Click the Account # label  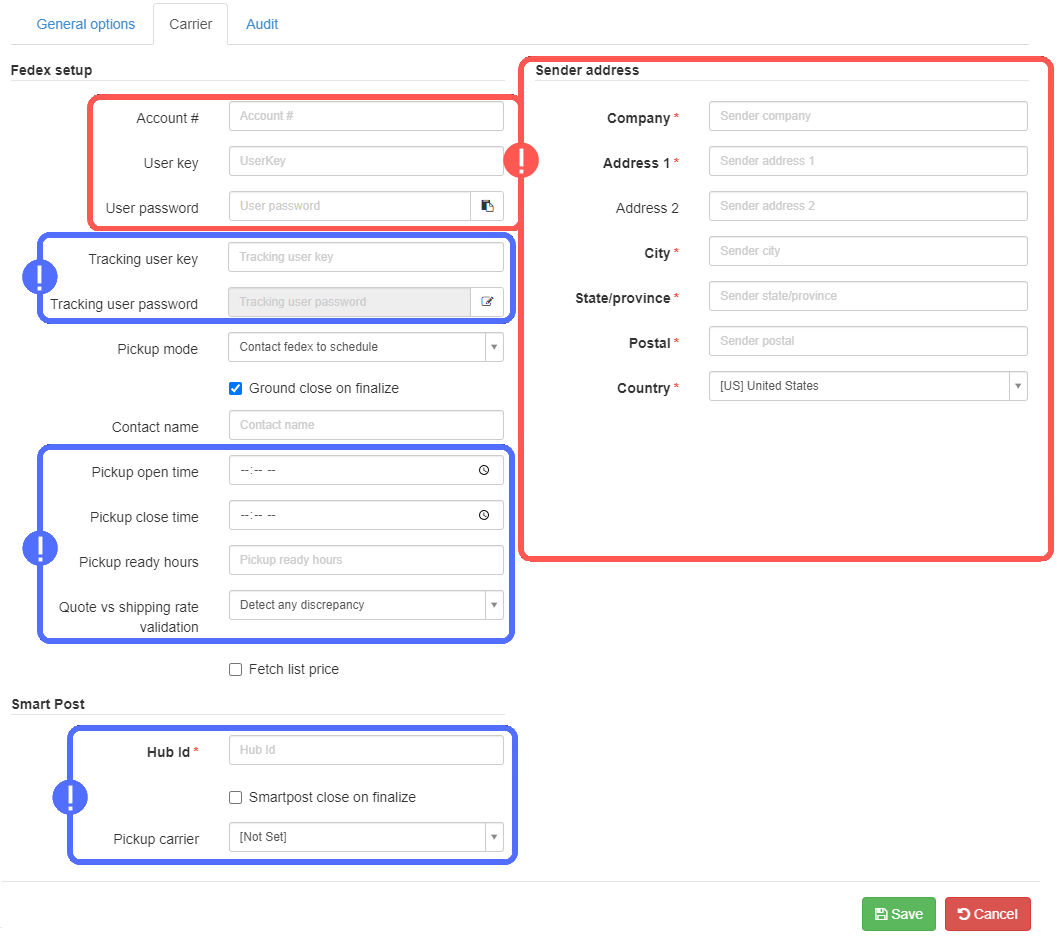click(167, 119)
